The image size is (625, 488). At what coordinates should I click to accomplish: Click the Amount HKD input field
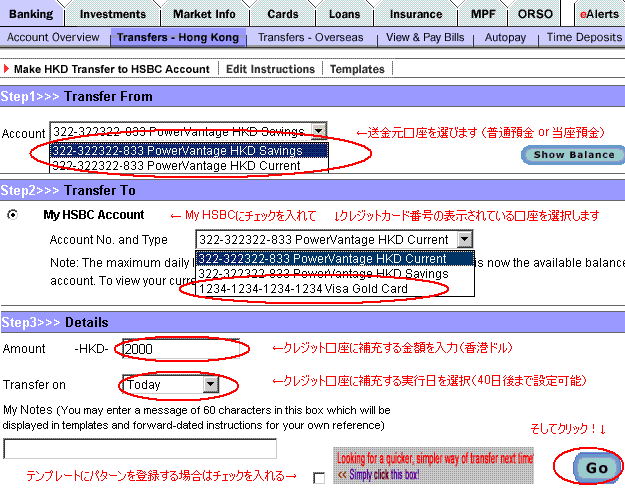181,349
